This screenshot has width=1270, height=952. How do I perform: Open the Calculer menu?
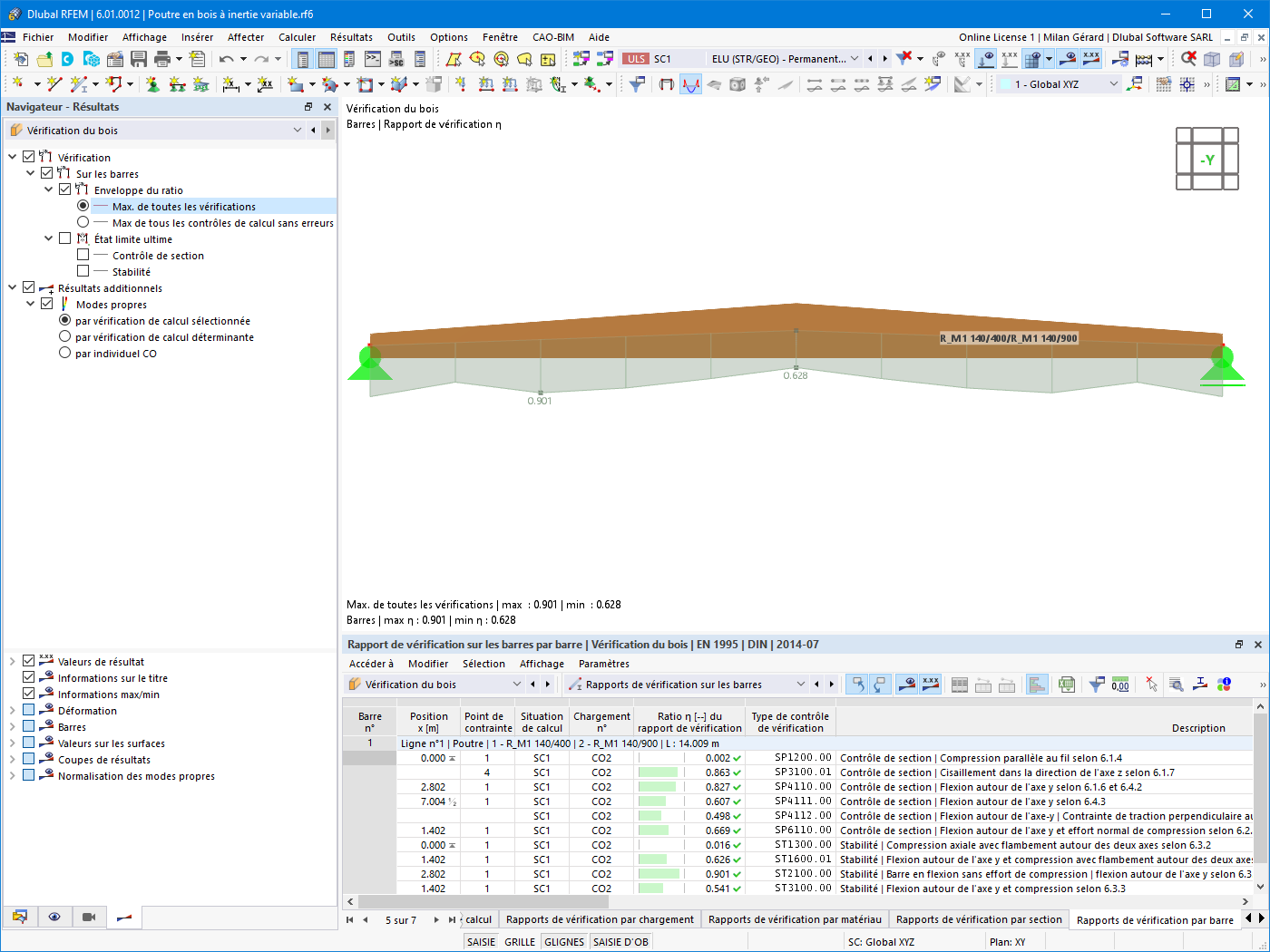pyautogui.click(x=298, y=37)
